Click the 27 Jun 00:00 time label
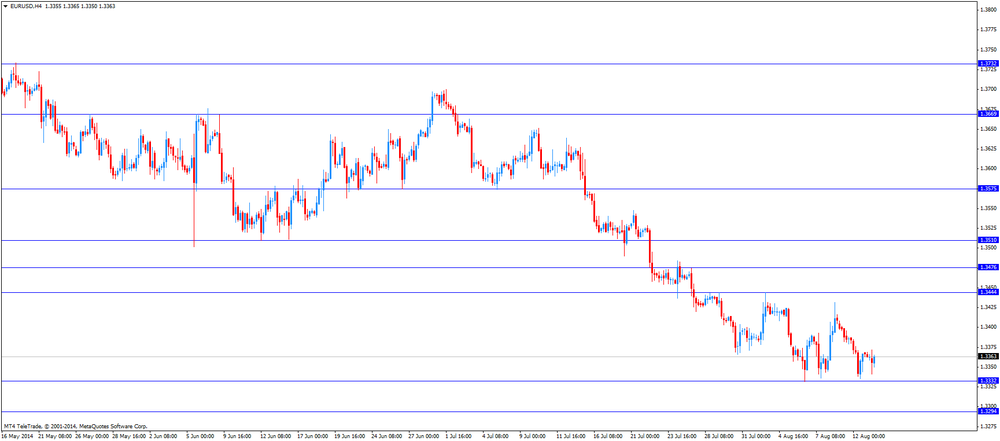The width and height of the screenshot is (1000, 441). pos(425,437)
